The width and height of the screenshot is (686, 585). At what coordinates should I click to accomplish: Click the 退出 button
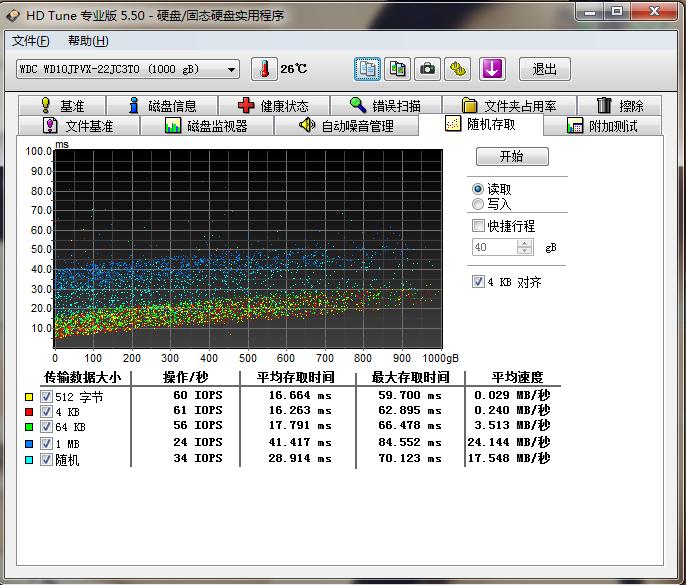tap(545, 69)
